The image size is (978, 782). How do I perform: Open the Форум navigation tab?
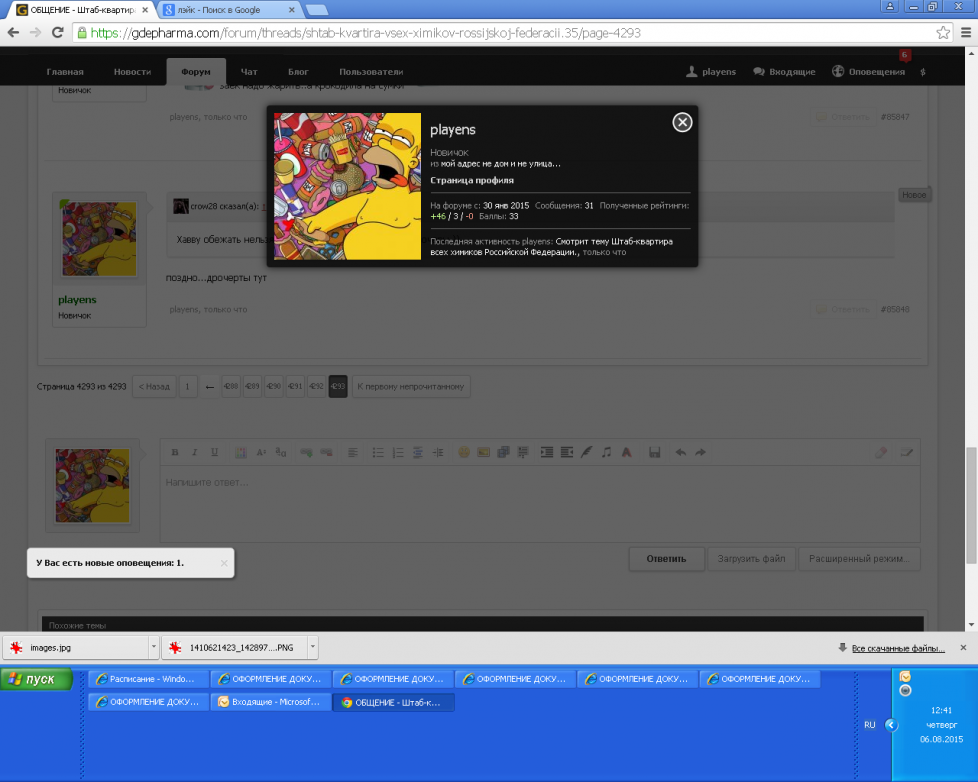click(x=196, y=72)
